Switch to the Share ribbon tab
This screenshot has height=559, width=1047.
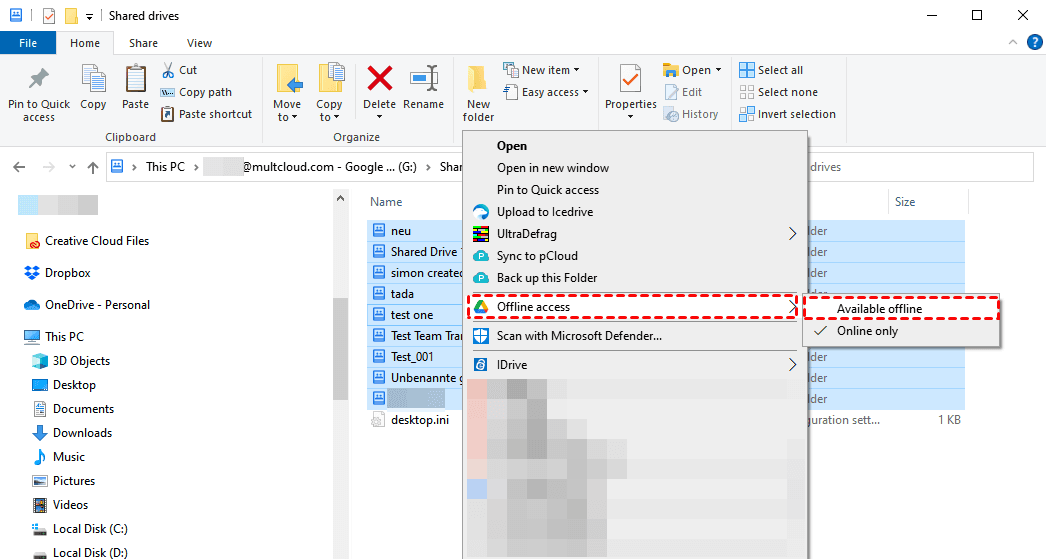tap(143, 43)
